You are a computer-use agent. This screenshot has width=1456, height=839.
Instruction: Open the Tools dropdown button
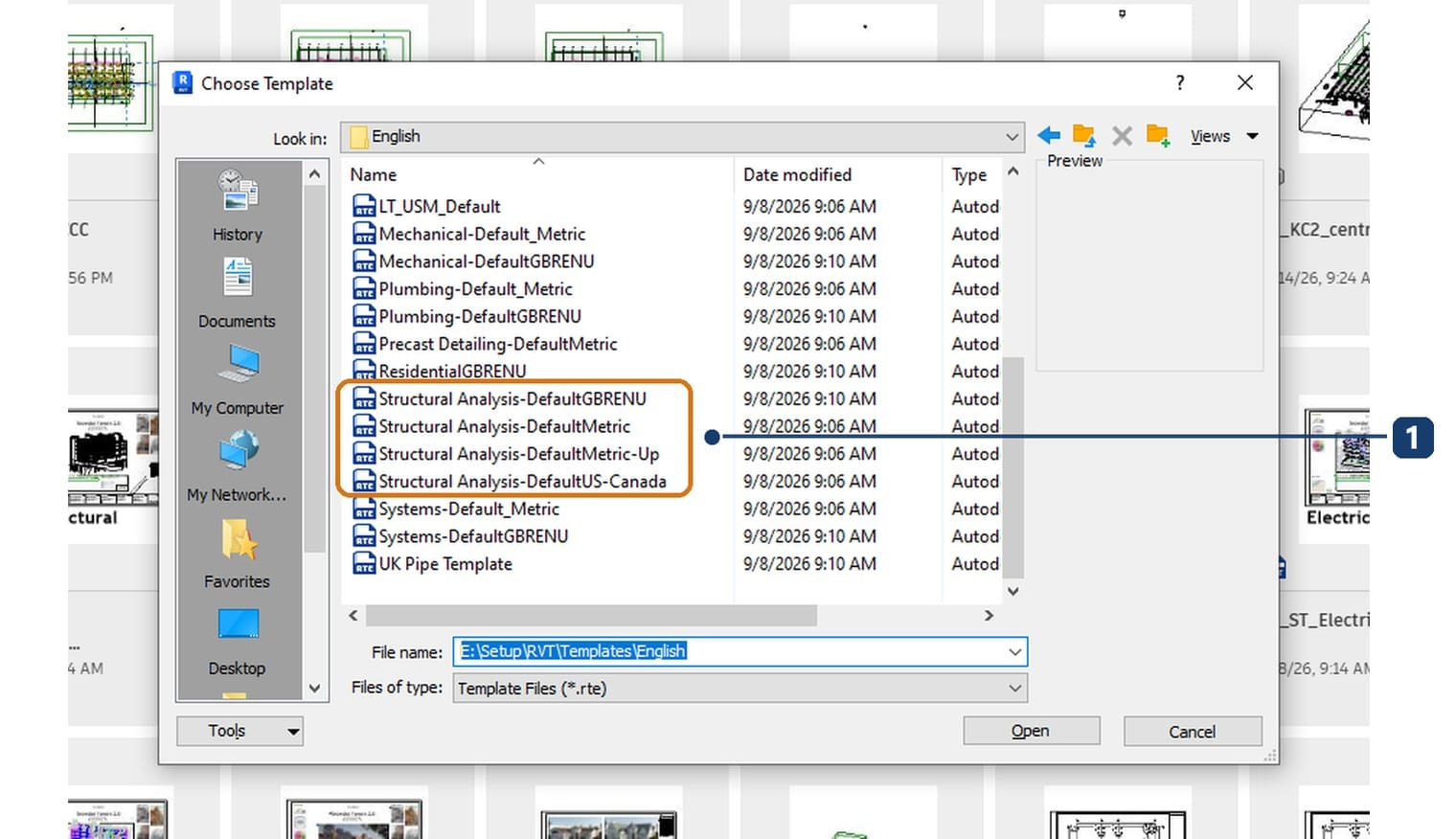239,732
